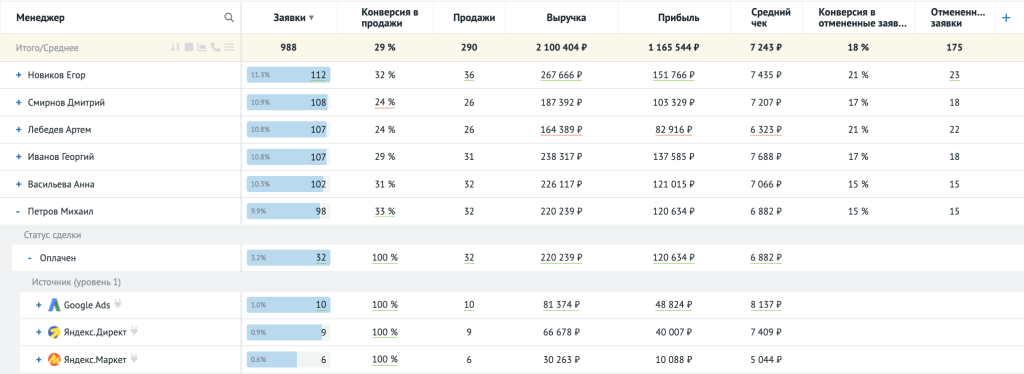Expand the Иванов Георгий row
Viewport: 1024px width, 374px height.
(x=18, y=157)
